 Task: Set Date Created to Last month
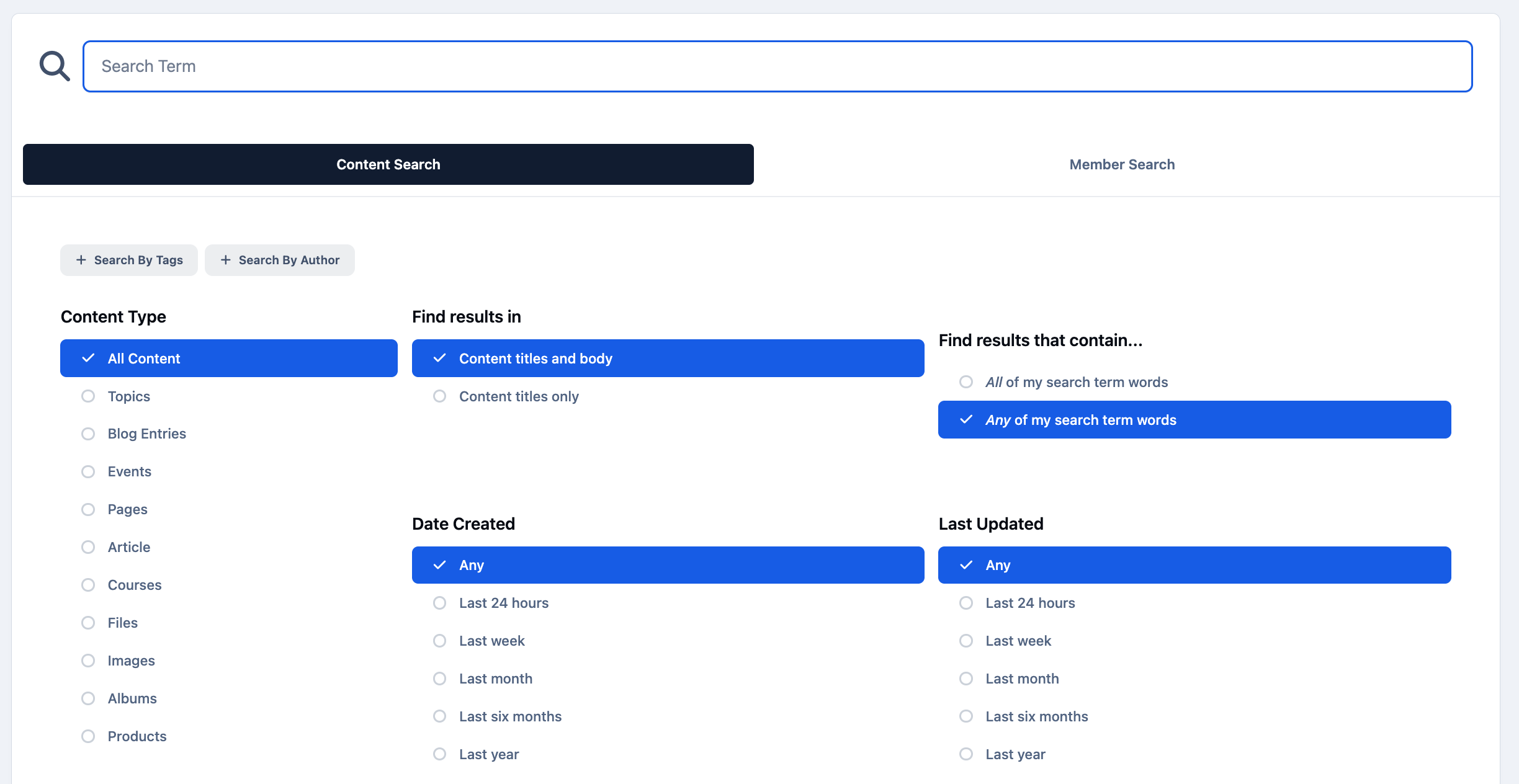tap(668, 679)
